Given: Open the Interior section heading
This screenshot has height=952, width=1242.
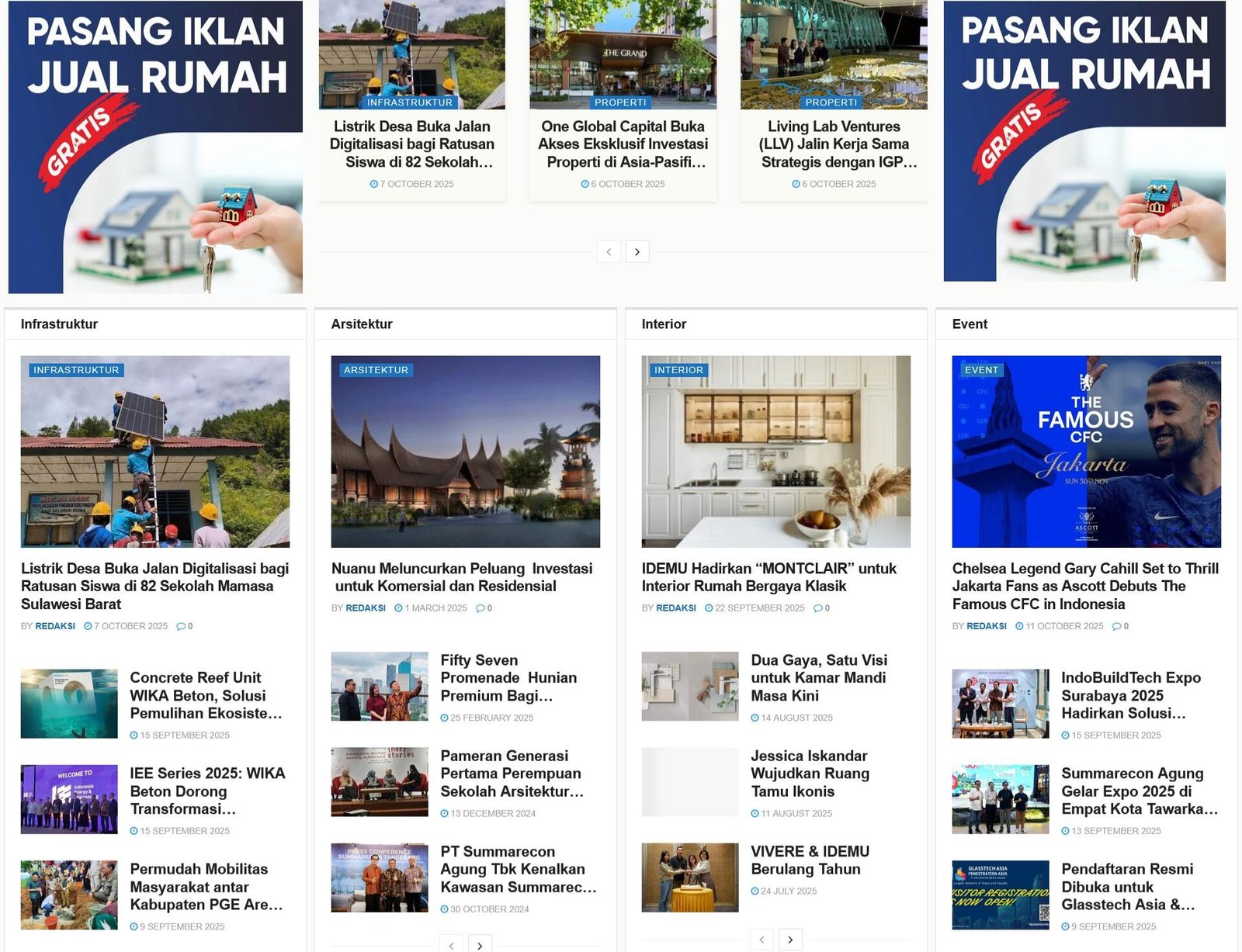Looking at the screenshot, I should [663, 324].
